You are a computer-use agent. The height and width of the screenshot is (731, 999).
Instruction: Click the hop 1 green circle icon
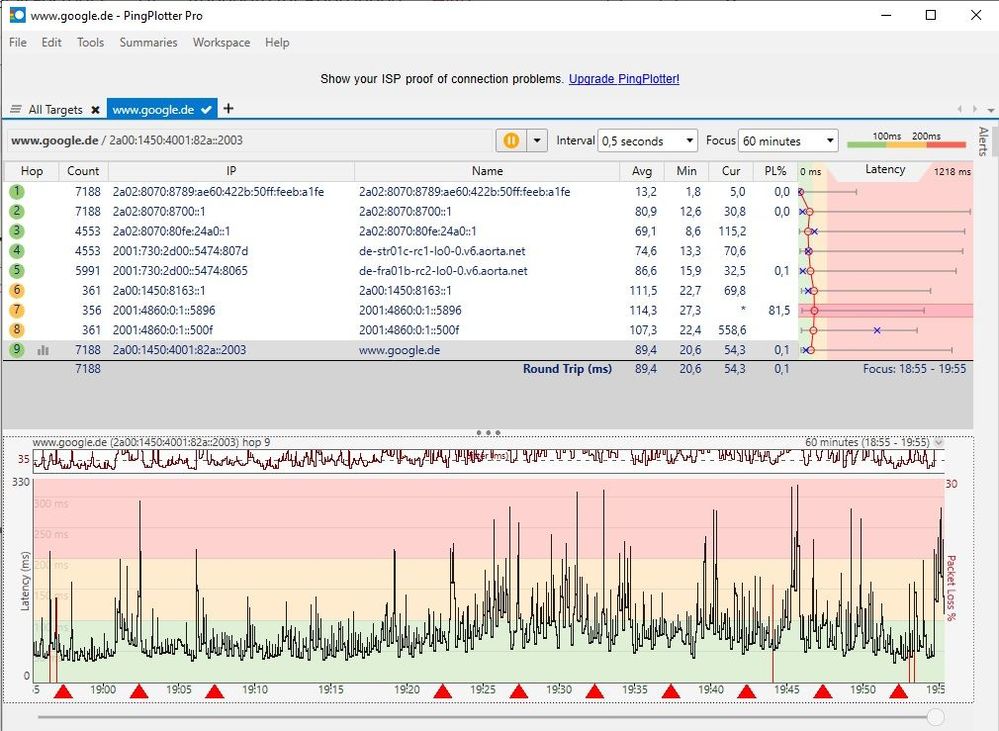tap(17, 191)
